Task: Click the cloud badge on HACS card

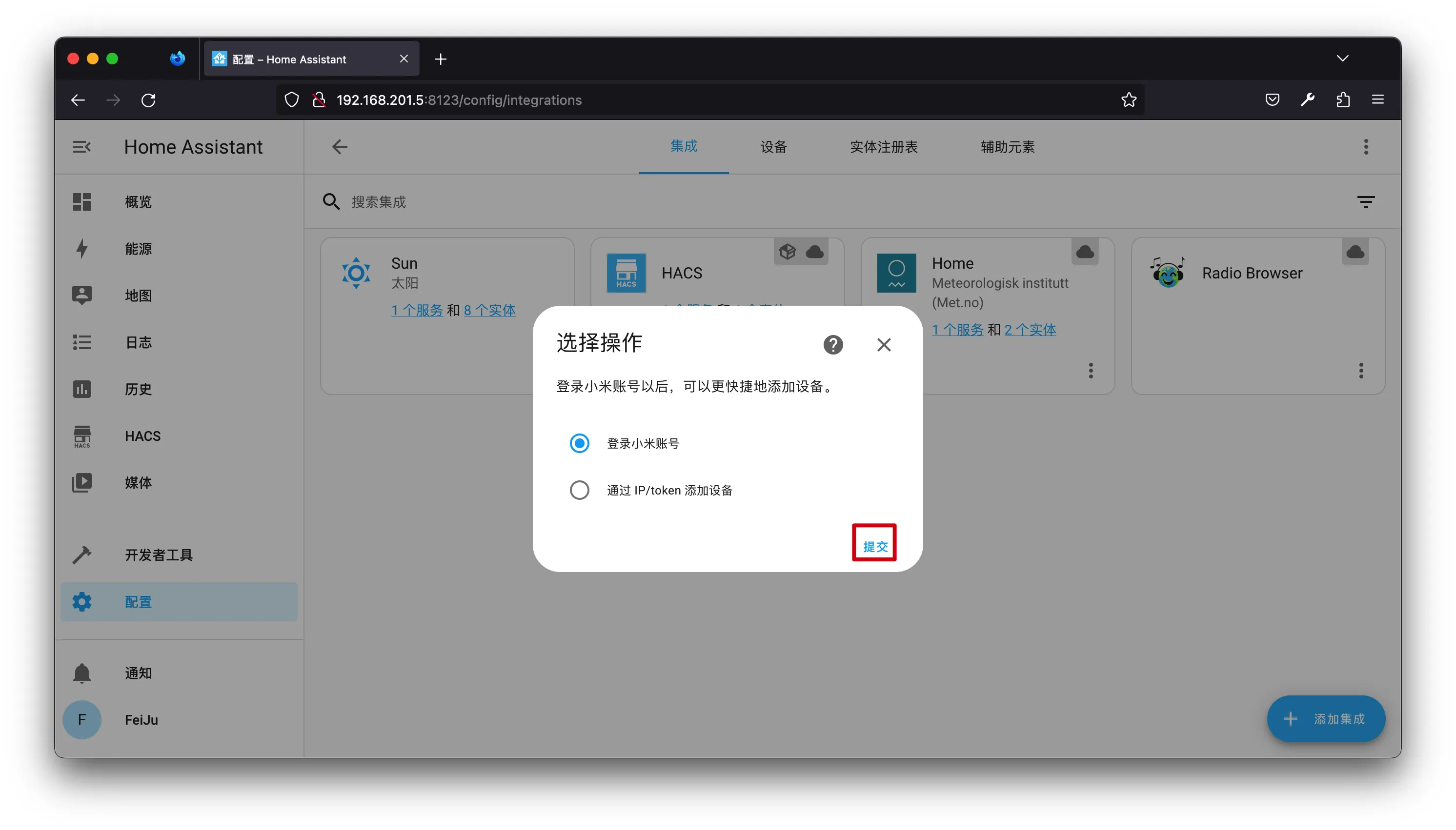Action: click(814, 252)
